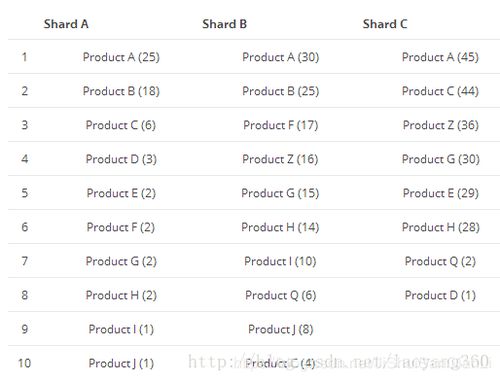Click row number 5
This screenshot has height=381, width=500.
[x=25, y=193]
